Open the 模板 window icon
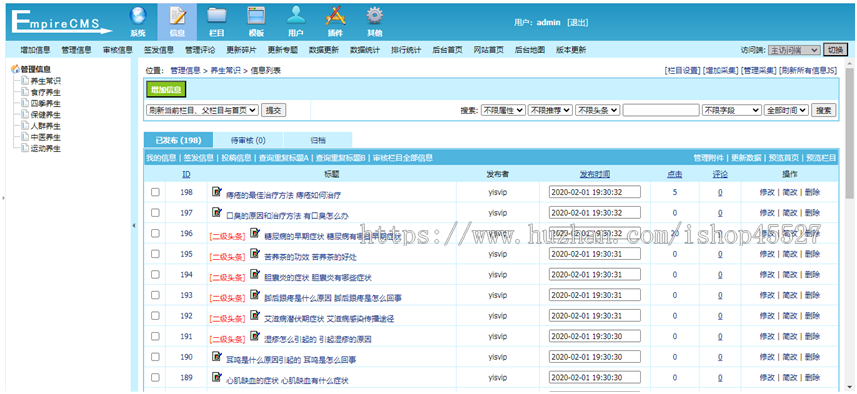The height and width of the screenshot is (394, 857). click(x=256, y=16)
